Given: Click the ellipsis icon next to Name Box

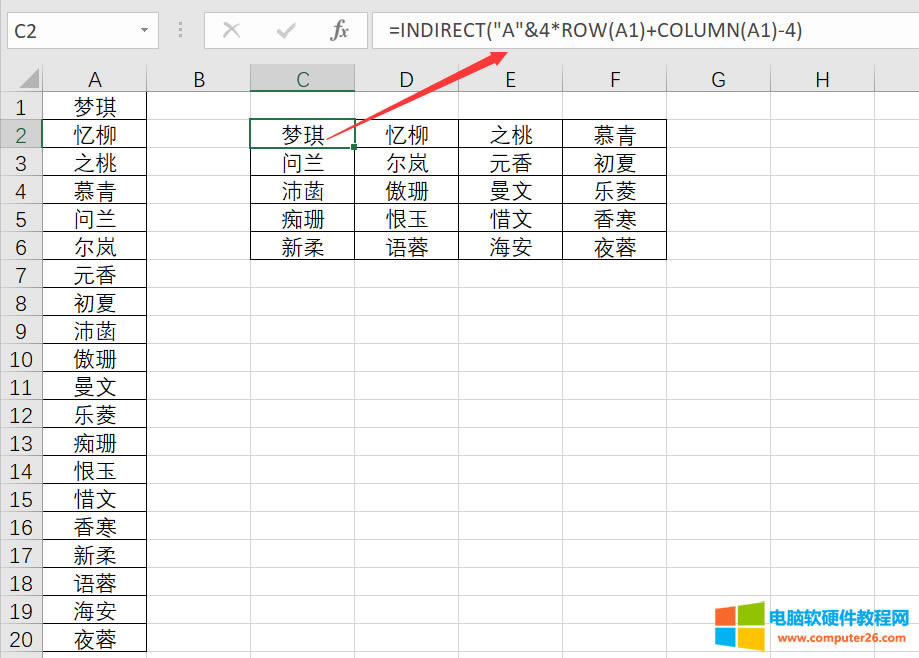Looking at the screenshot, I should tap(180, 30).
